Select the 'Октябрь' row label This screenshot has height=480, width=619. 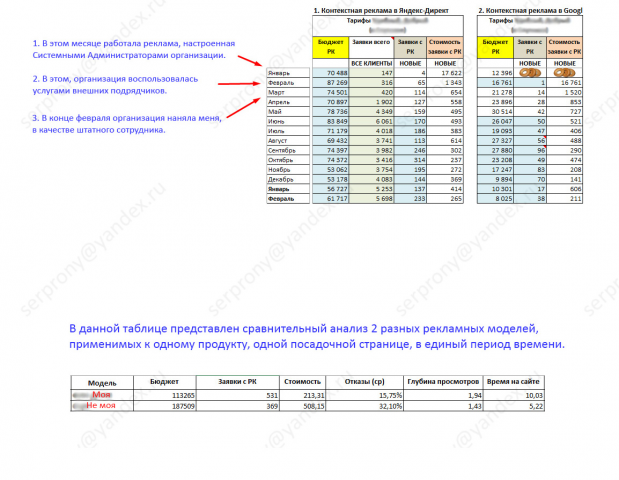288,160
